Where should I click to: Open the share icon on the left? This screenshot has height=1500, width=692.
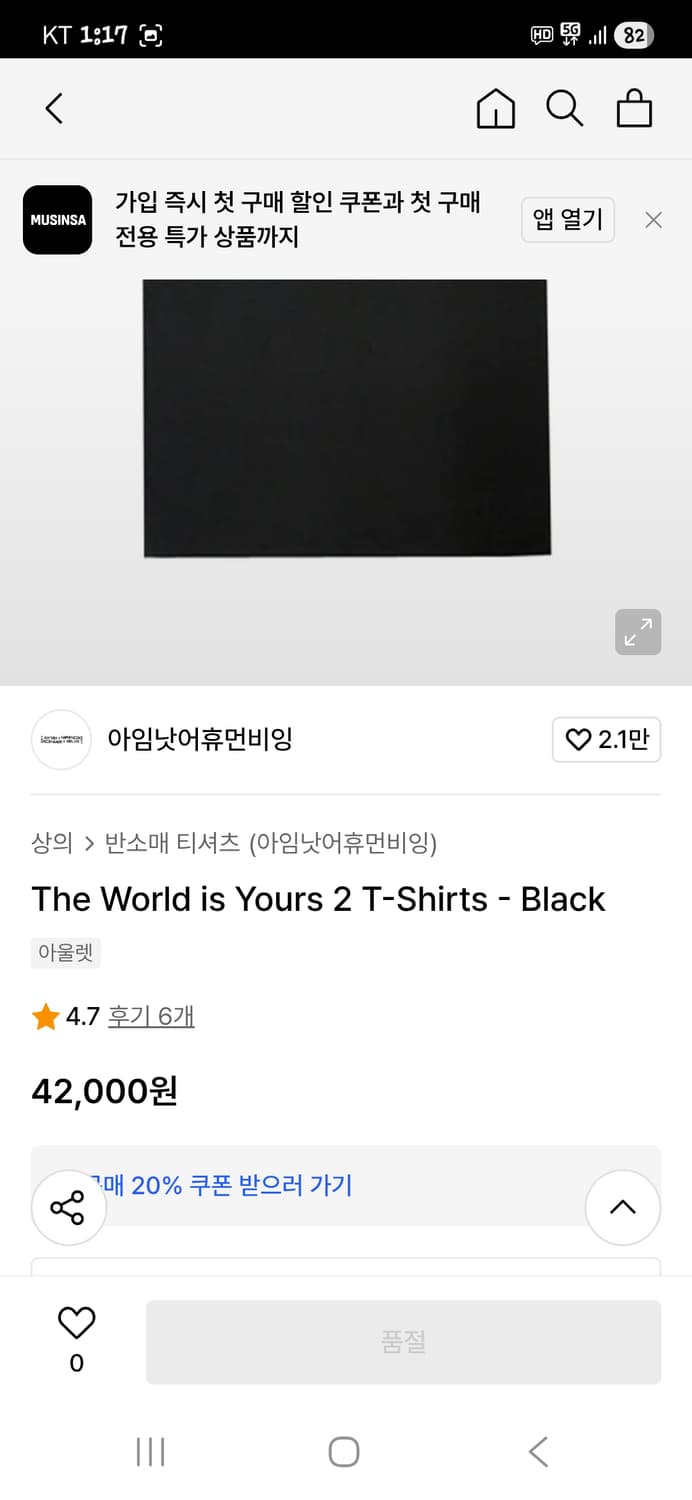click(68, 1207)
